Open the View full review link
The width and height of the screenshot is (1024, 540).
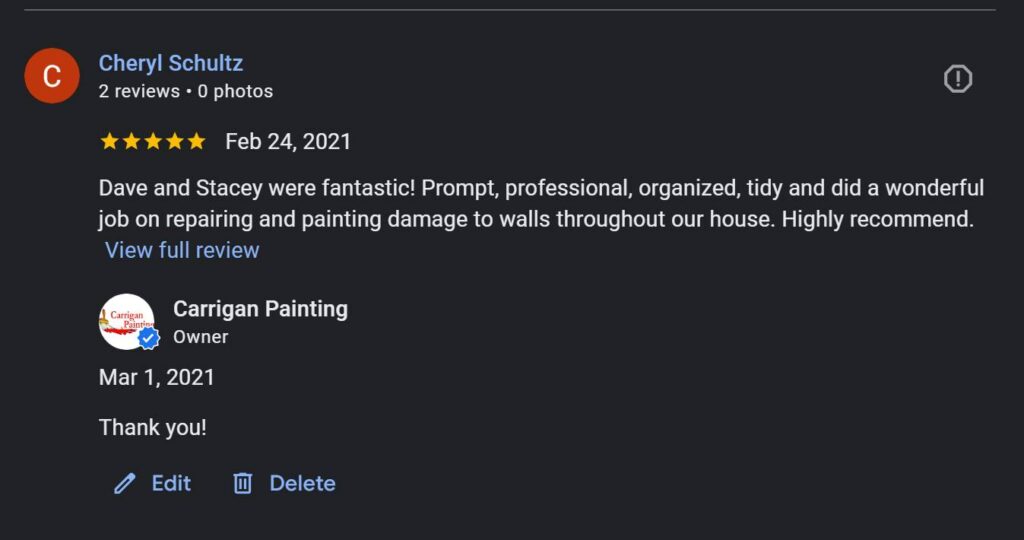182,250
